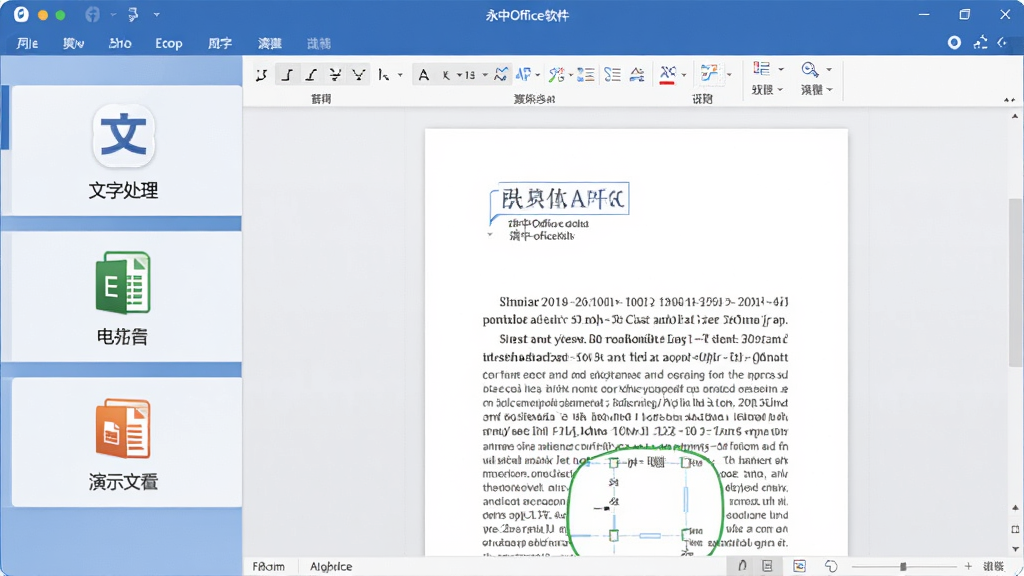1024x576 pixels.
Task: Click the greyed-out last menu item
Action: click(319, 43)
